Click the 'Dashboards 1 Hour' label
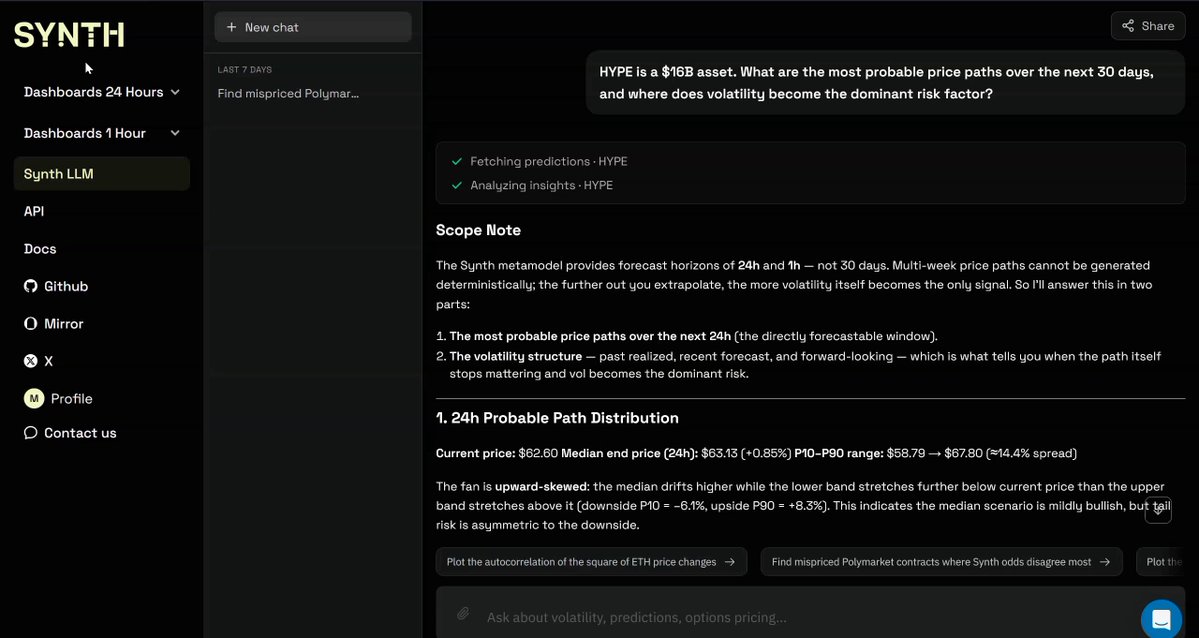1199x638 pixels. 85,133
